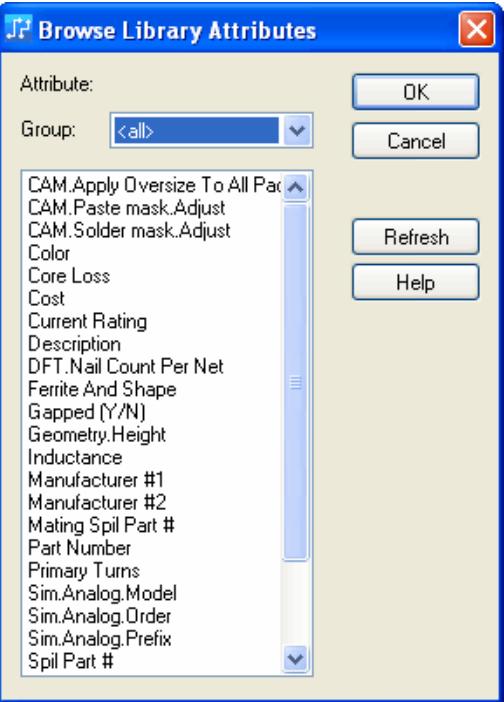Open the Group dropdown arrow
Viewport: 504px width, 702px height.
click(296, 131)
